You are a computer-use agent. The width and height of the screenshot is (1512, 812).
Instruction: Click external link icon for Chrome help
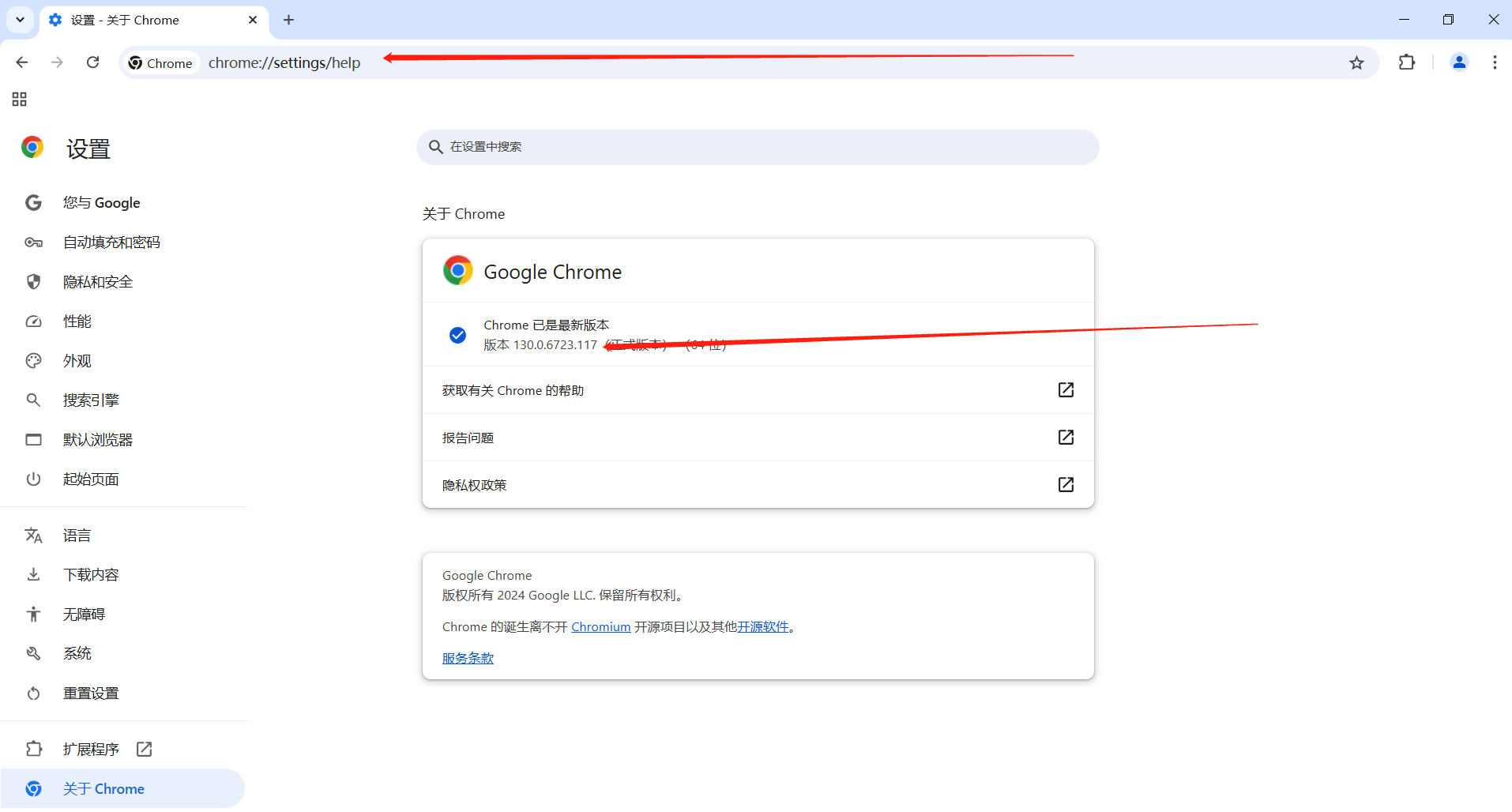[x=1066, y=390]
